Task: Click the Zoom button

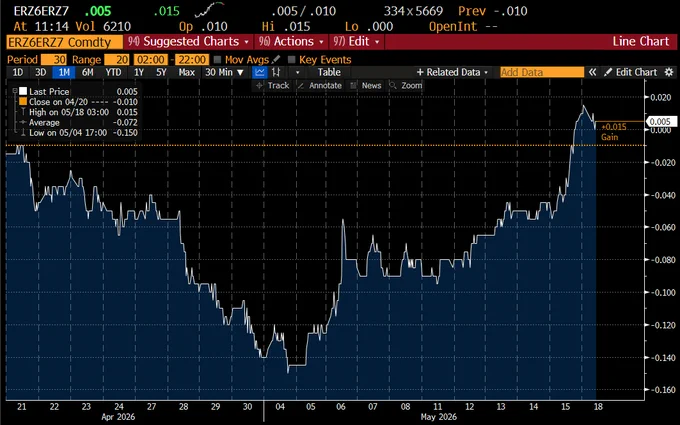Action: [405, 85]
